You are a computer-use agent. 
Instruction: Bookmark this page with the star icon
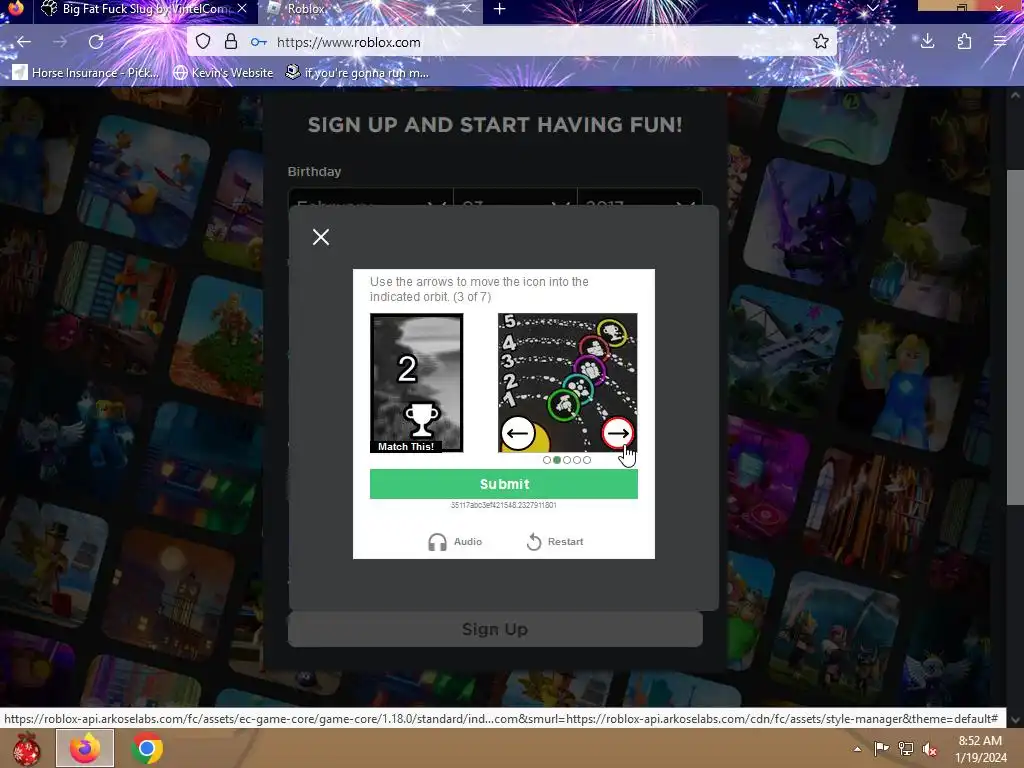click(821, 42)
